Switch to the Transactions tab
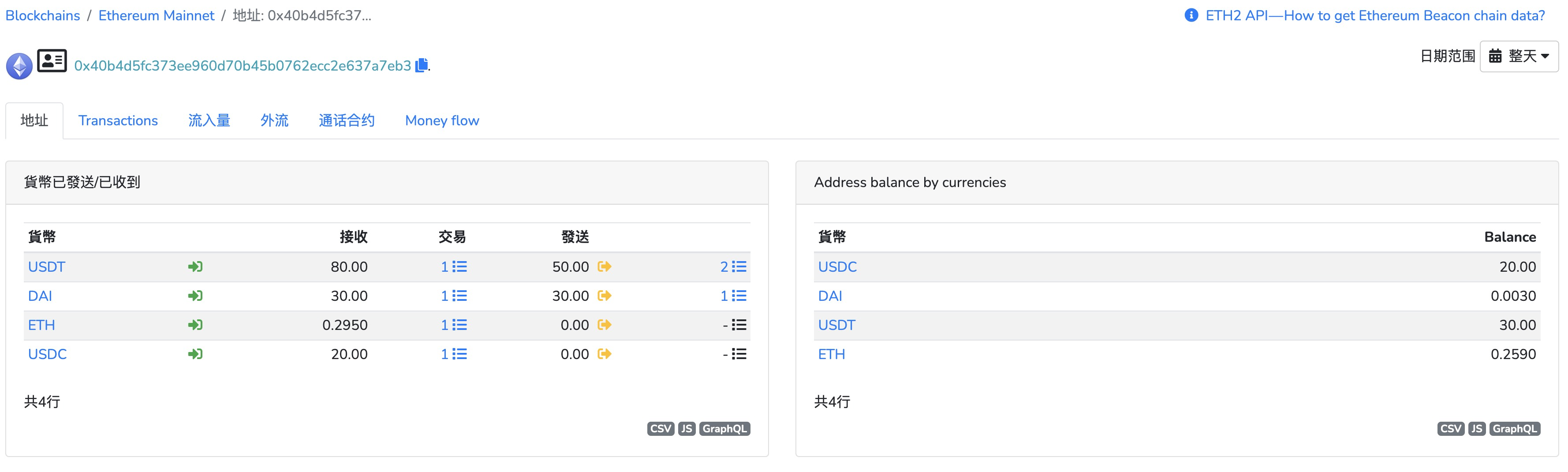This screenshot has width=1568, height=472. tap(118, 120)
